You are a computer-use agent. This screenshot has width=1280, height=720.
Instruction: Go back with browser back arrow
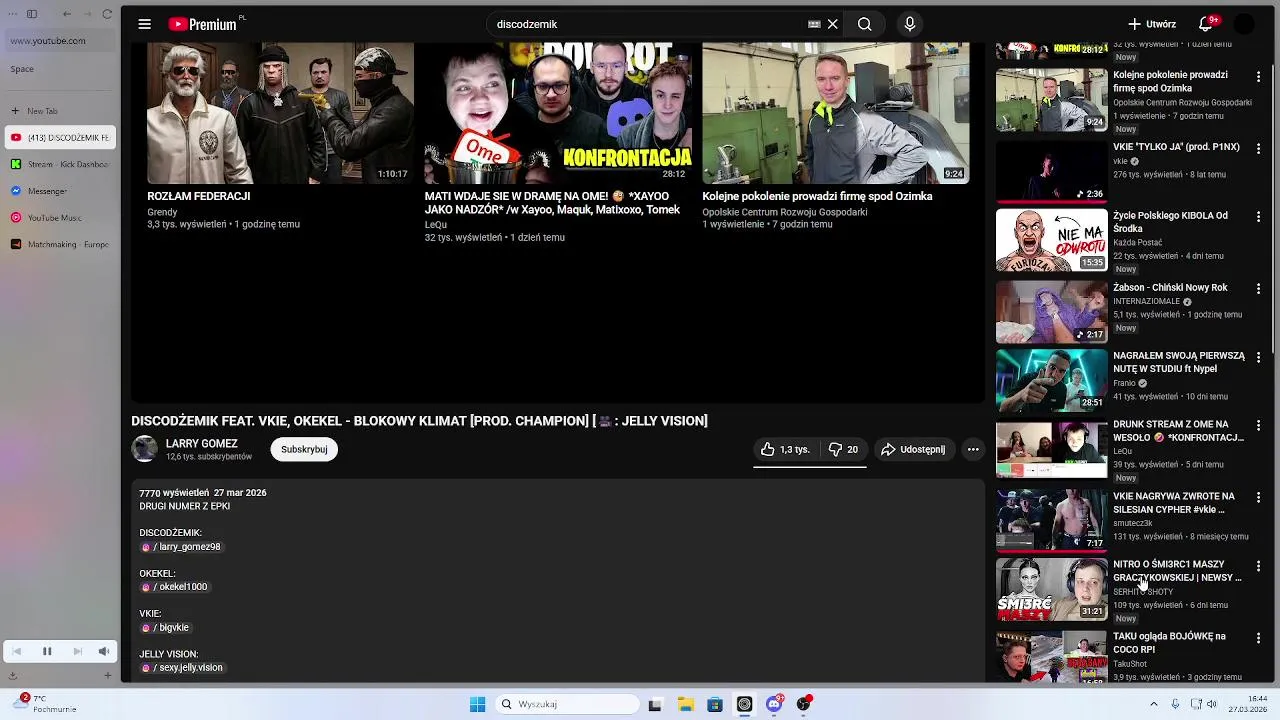67,14
